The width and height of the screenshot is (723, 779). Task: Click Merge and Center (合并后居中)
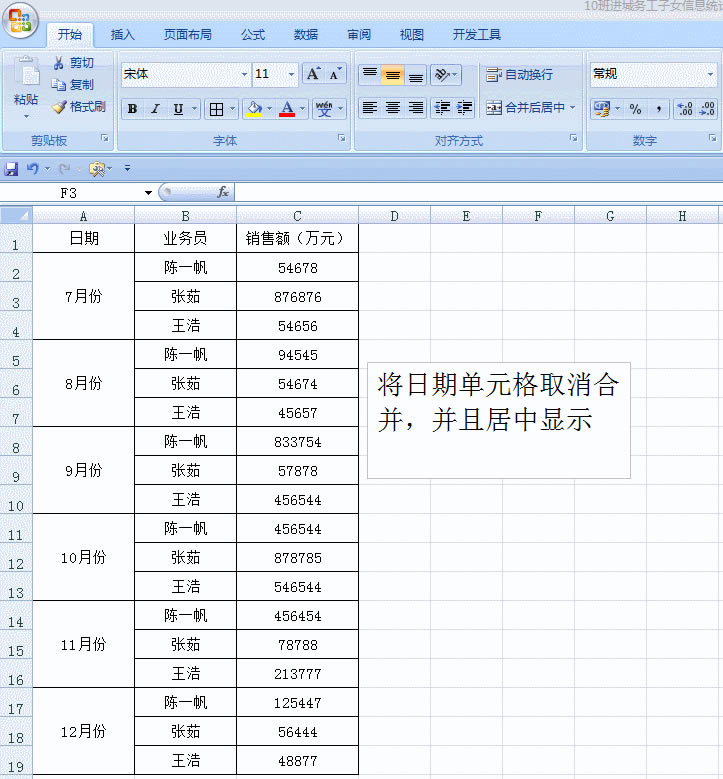[525, 108]
